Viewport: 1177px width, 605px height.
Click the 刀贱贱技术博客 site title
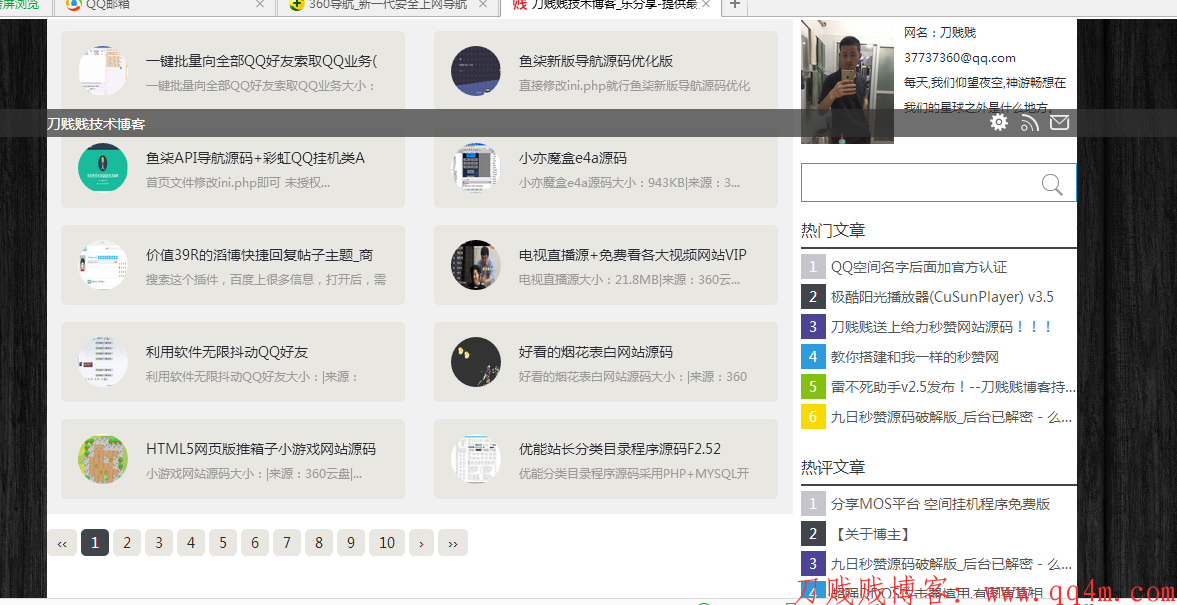point(96,124)
